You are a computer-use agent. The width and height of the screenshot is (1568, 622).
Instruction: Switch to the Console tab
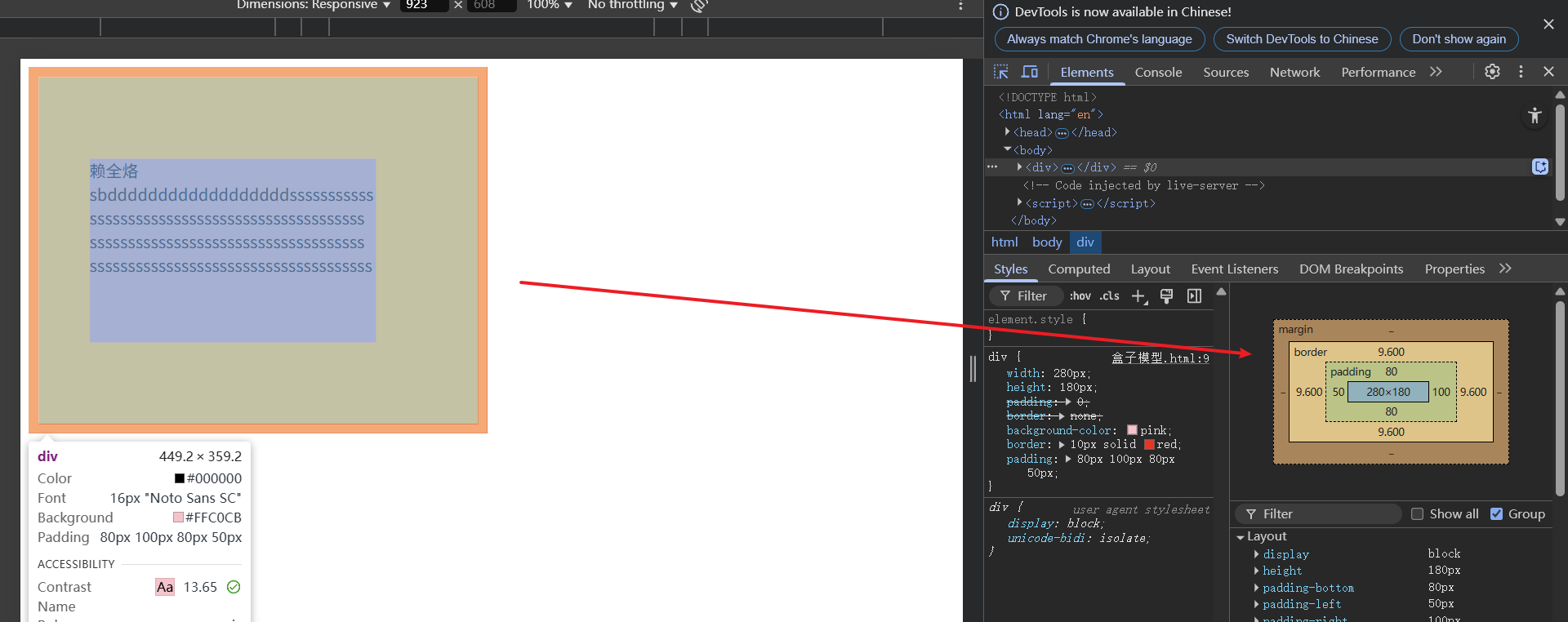click(x=1158, y=72)
